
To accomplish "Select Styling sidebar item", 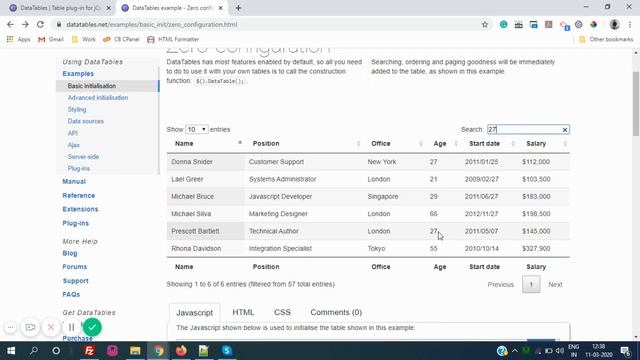I will [x=77, y=109].
